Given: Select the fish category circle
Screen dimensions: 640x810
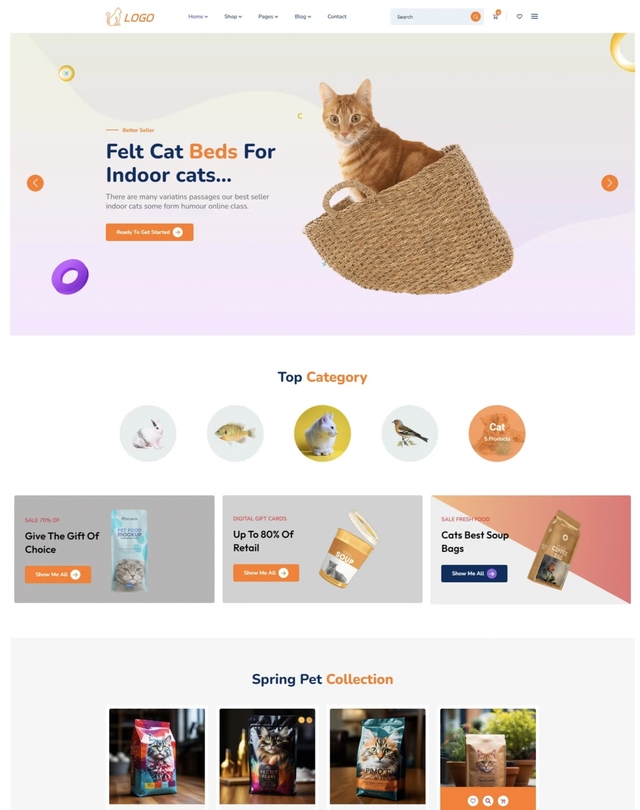Looking at the screenshot, I should pos(235,433).
